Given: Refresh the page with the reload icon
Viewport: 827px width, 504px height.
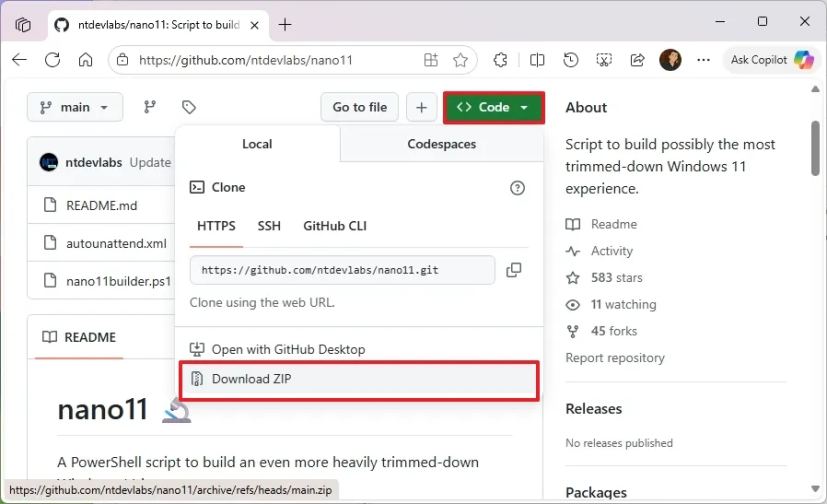Looking at the screenshot, I should (x=52, y=60).
